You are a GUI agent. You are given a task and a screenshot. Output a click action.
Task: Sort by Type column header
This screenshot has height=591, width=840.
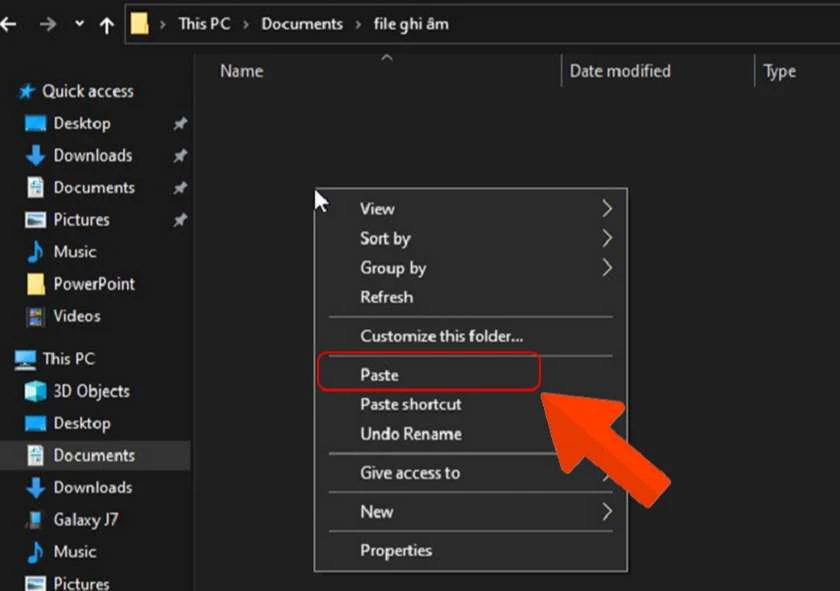click(x=779, y=71)
